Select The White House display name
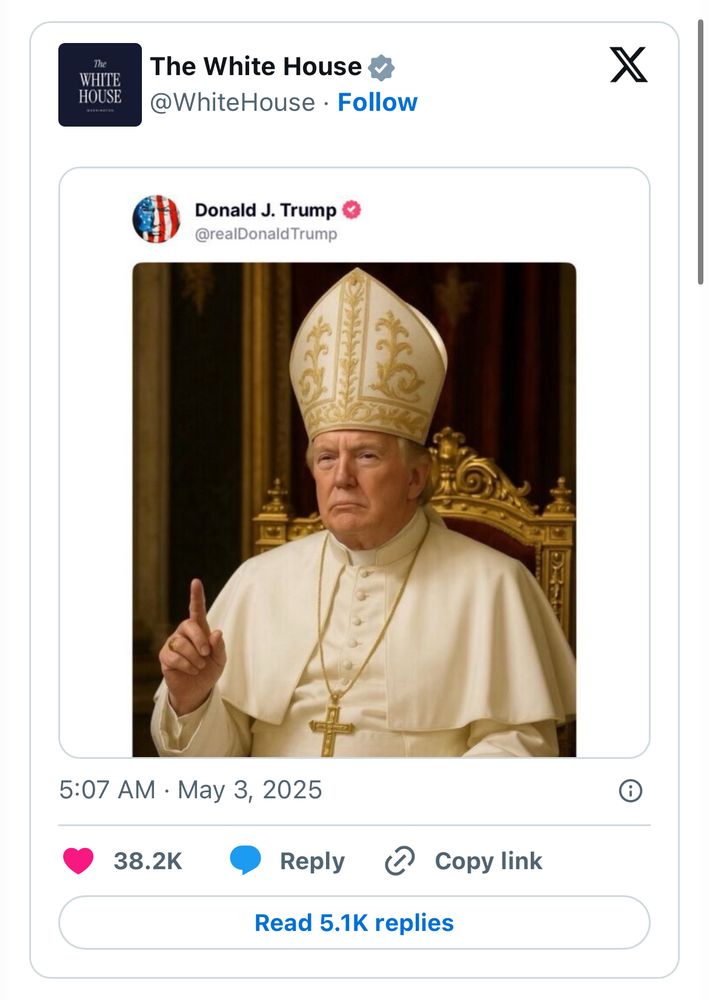 pos(256,66)
